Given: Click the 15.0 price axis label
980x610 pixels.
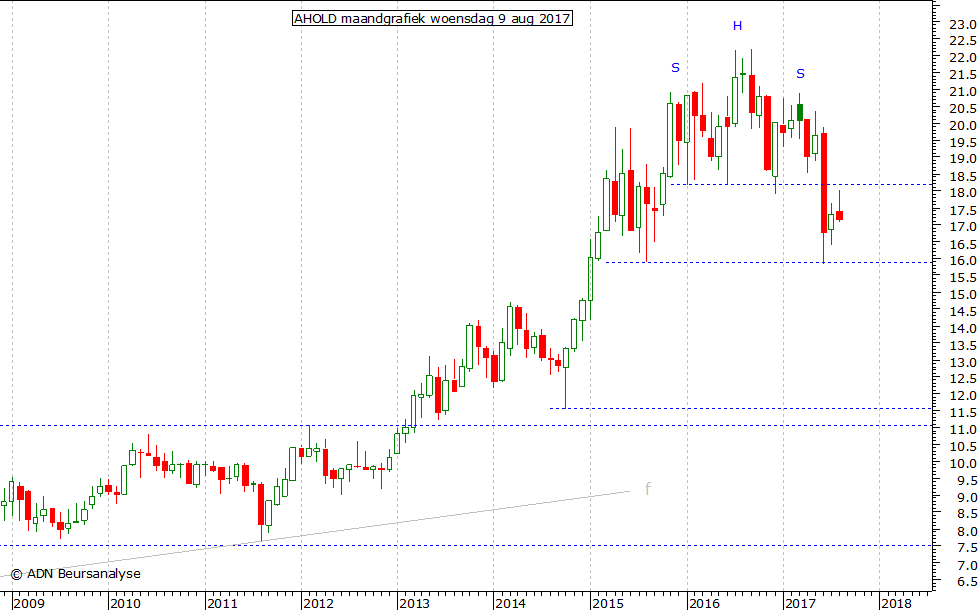Looking at the screenshot, I should coord(962,294).
